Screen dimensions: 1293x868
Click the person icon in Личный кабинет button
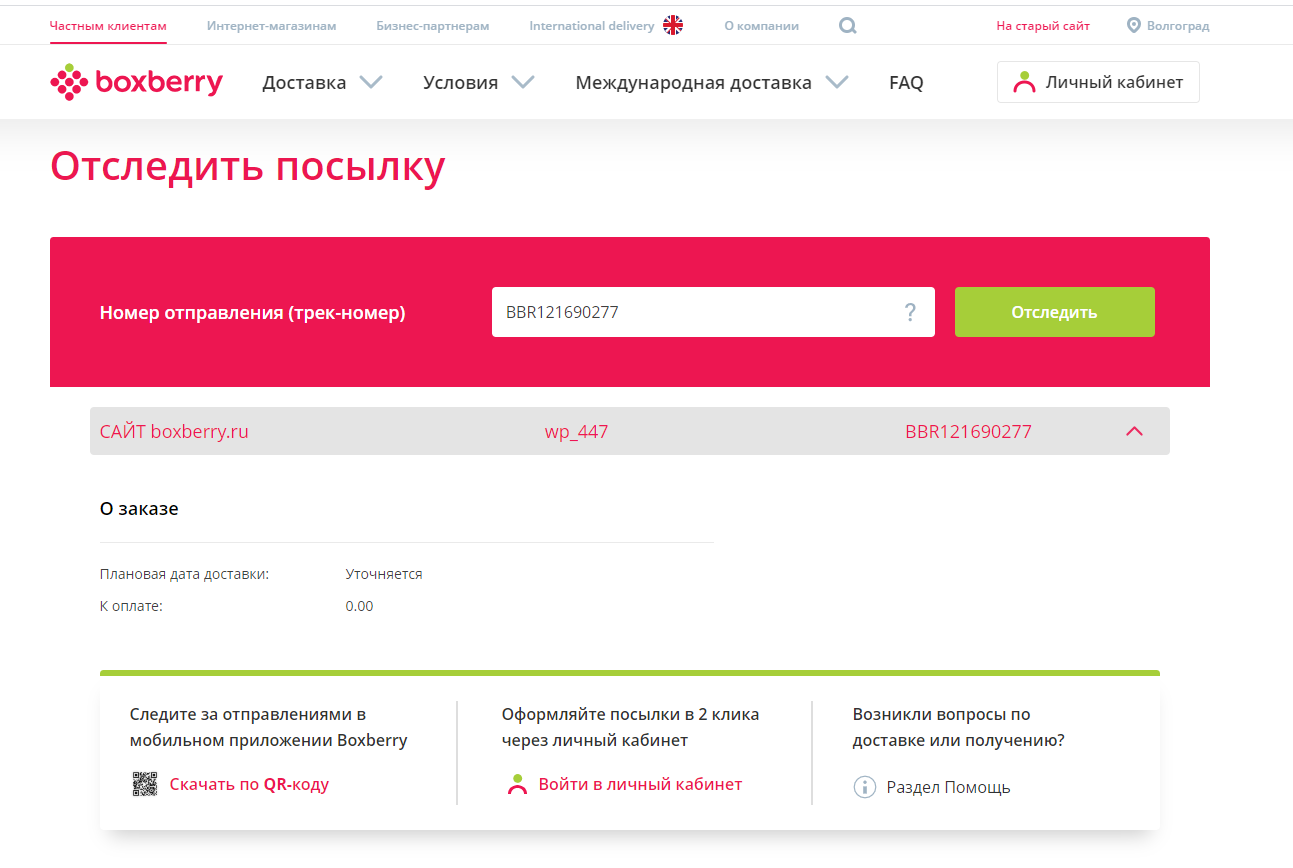[1024, 82]
